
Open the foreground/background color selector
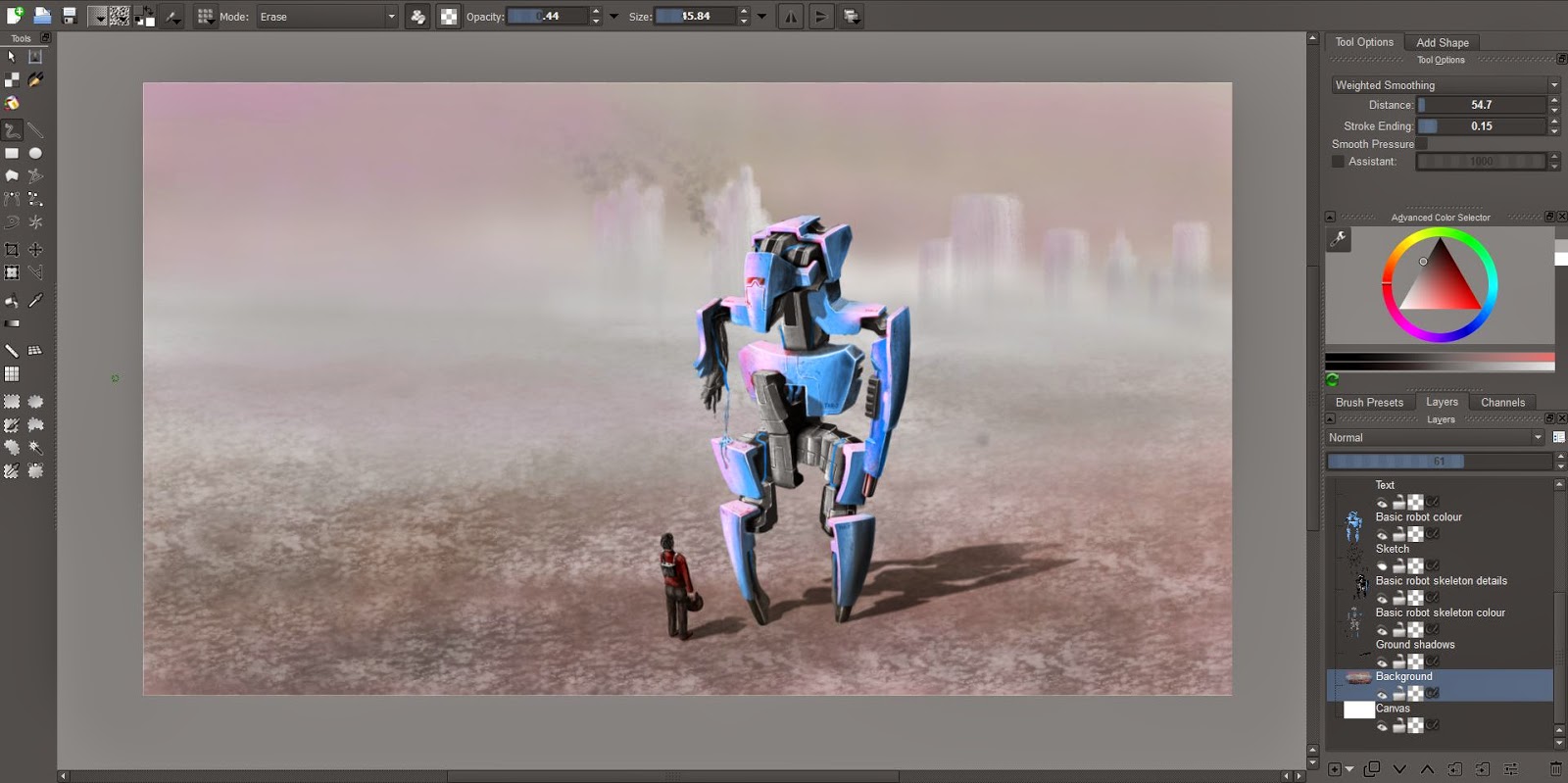coord(144,16)
